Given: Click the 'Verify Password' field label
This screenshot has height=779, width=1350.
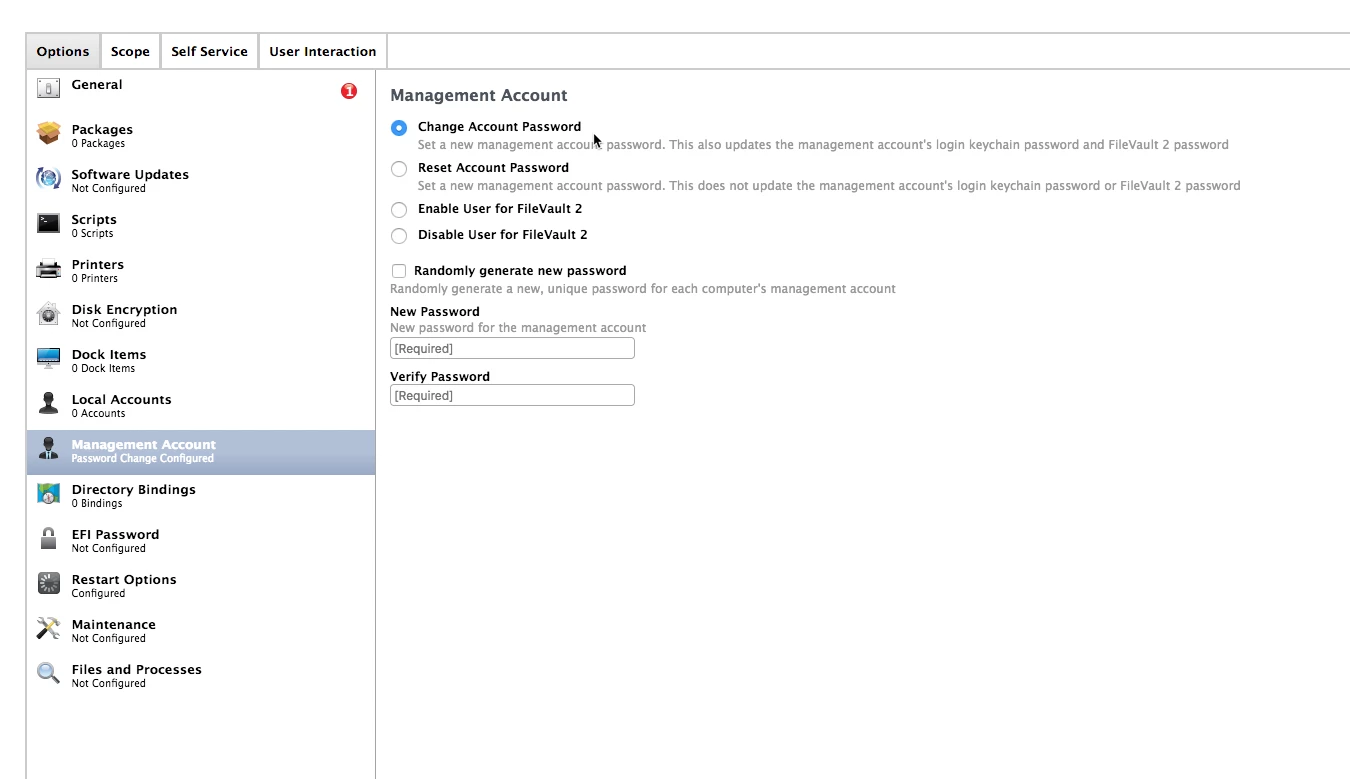Looking at the screenshot, I should click(440, 376).
